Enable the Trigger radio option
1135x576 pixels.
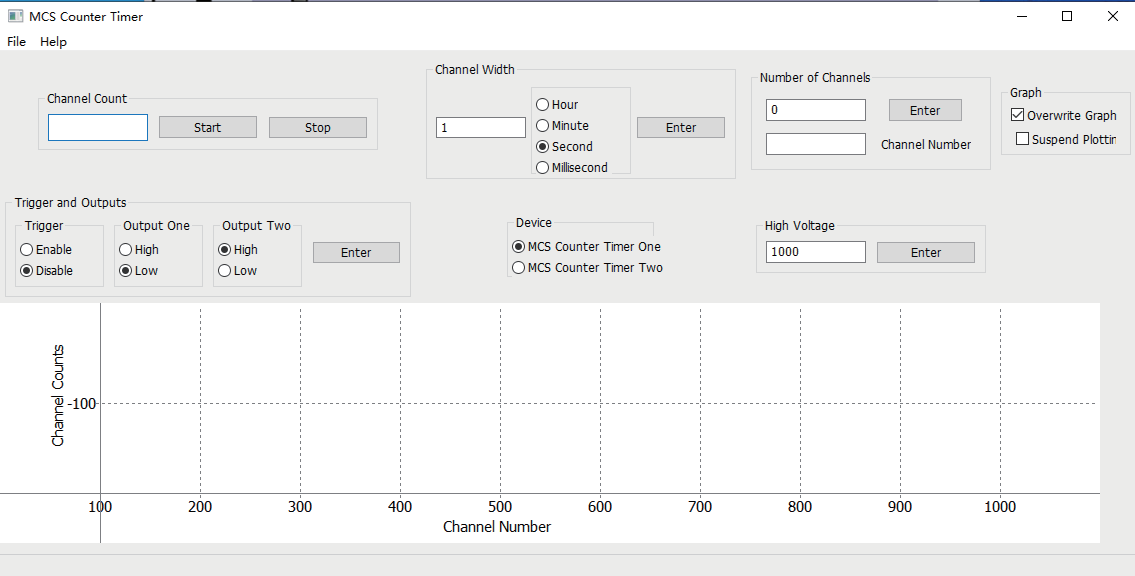coord(27,250)
